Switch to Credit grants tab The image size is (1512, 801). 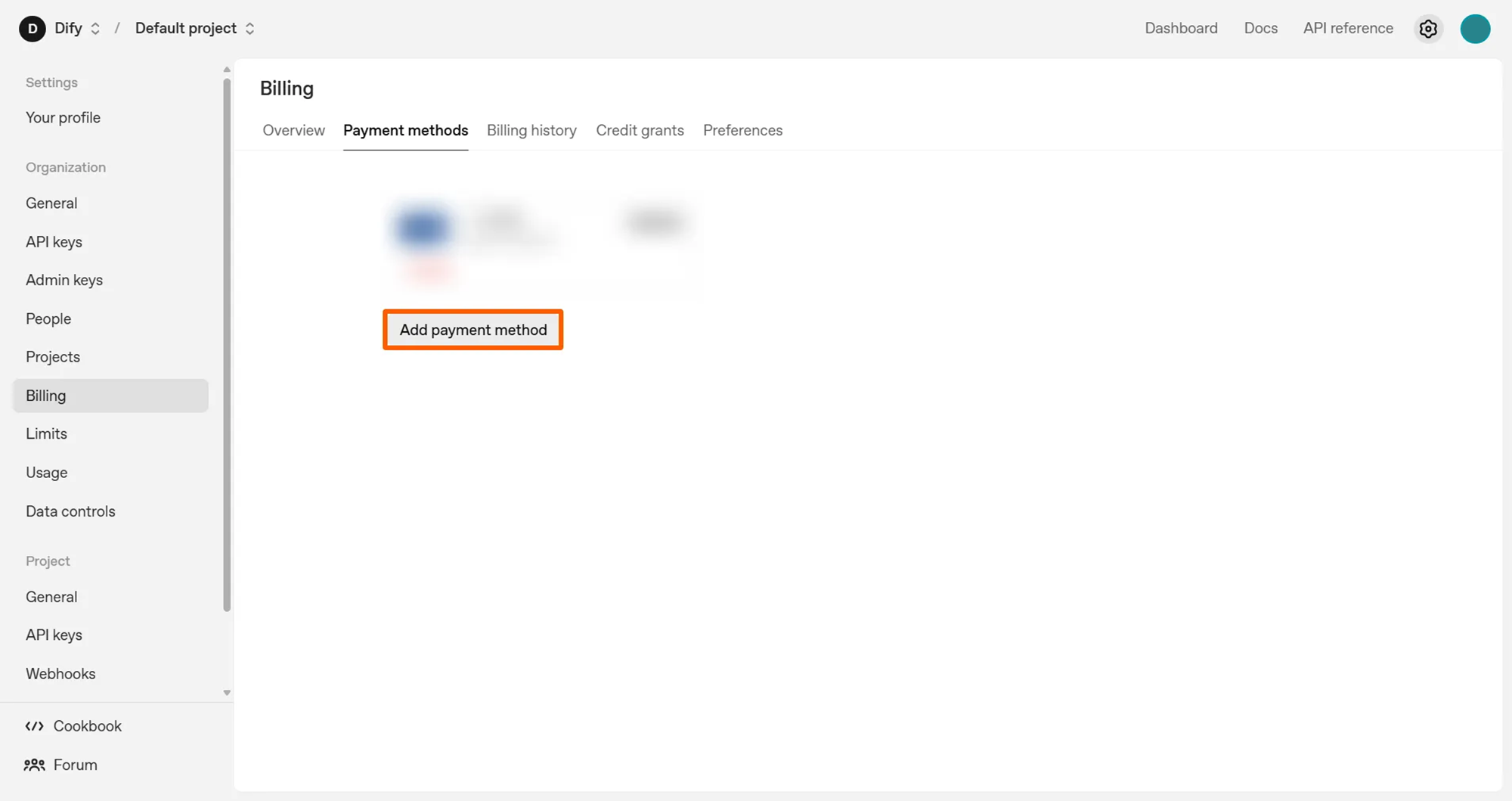(640, 130)
